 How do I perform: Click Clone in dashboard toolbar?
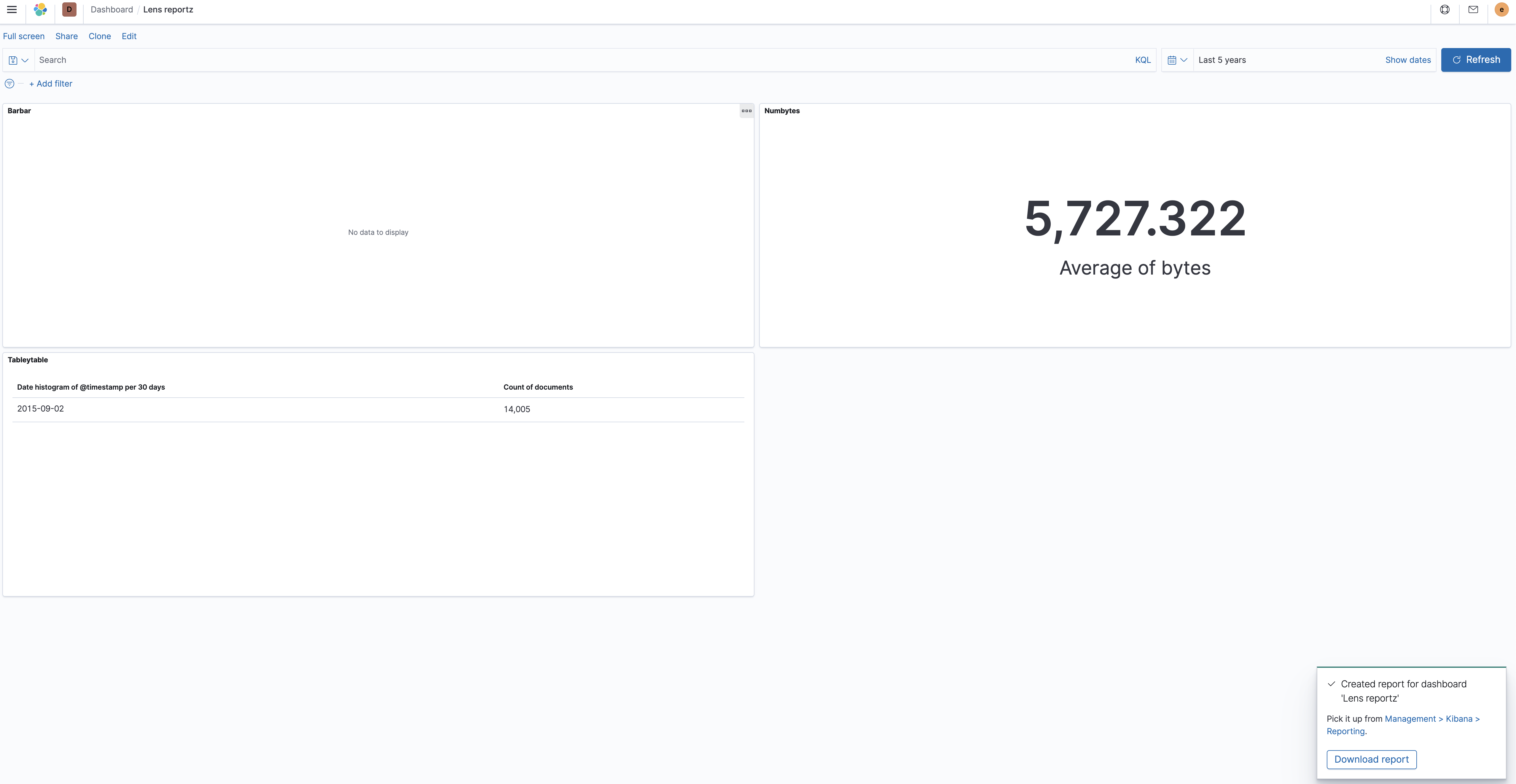[99, 36]
